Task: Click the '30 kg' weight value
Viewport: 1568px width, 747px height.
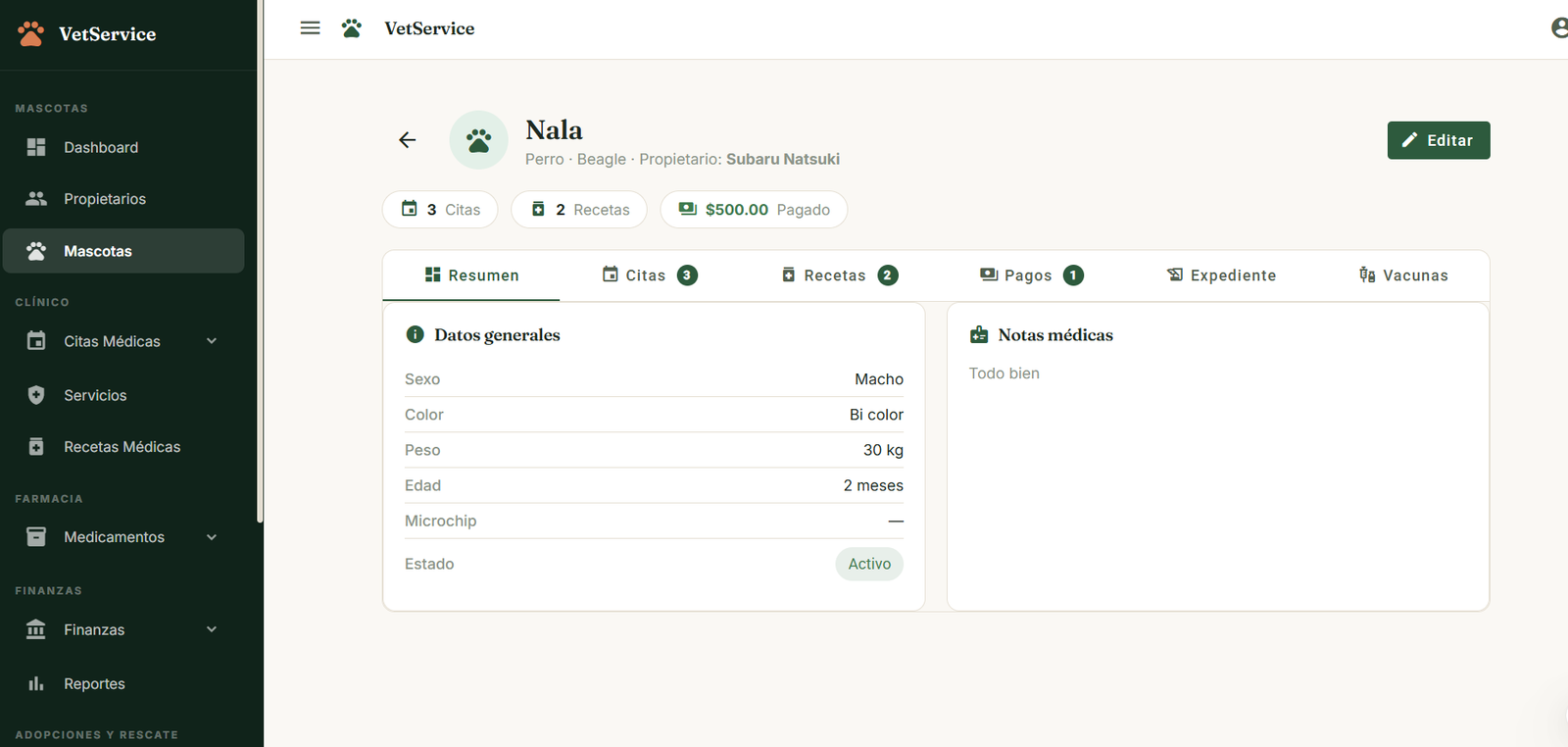Action: tap(883, 450)
